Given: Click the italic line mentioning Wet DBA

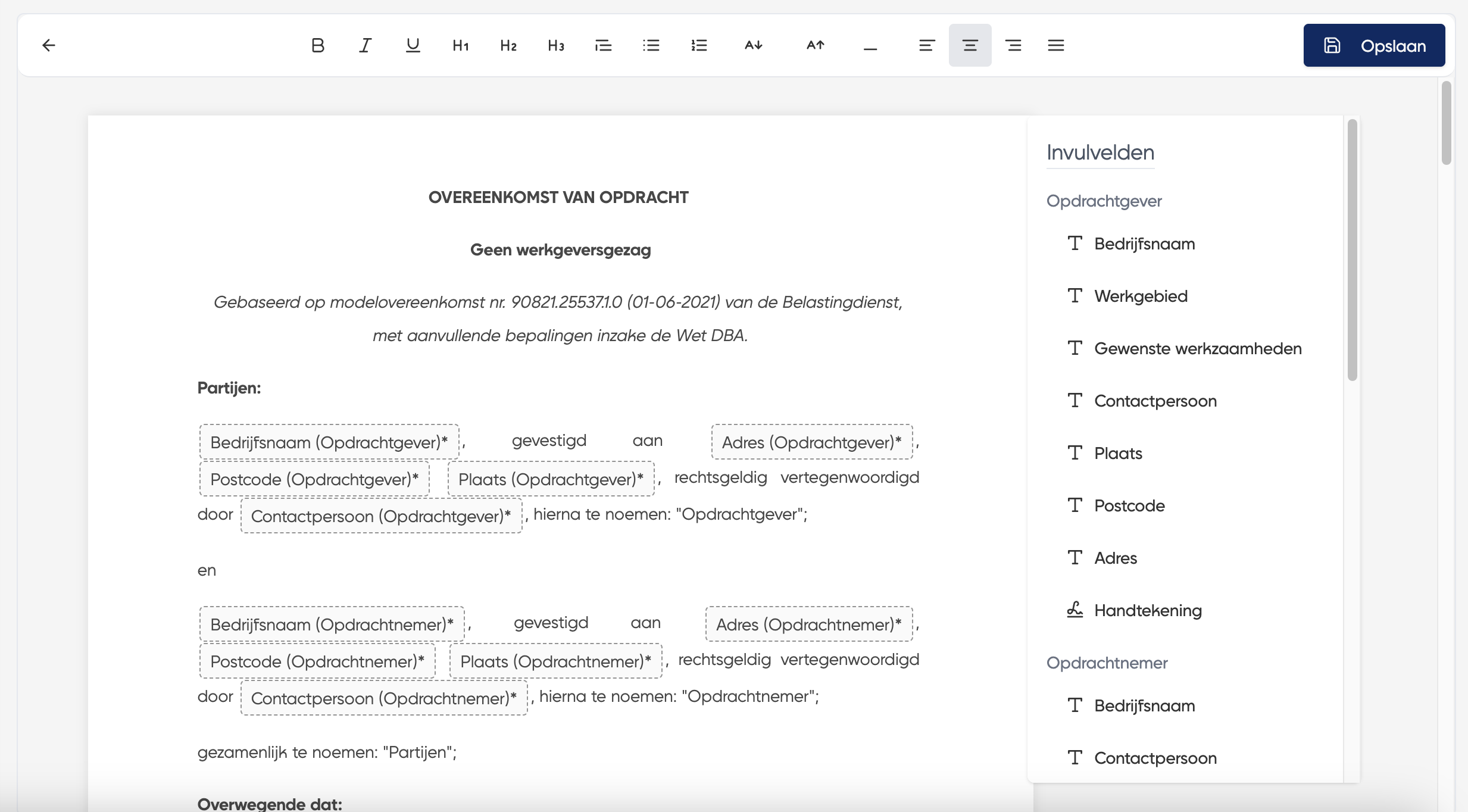Looking at the screenshot, I should coord(560,336).
